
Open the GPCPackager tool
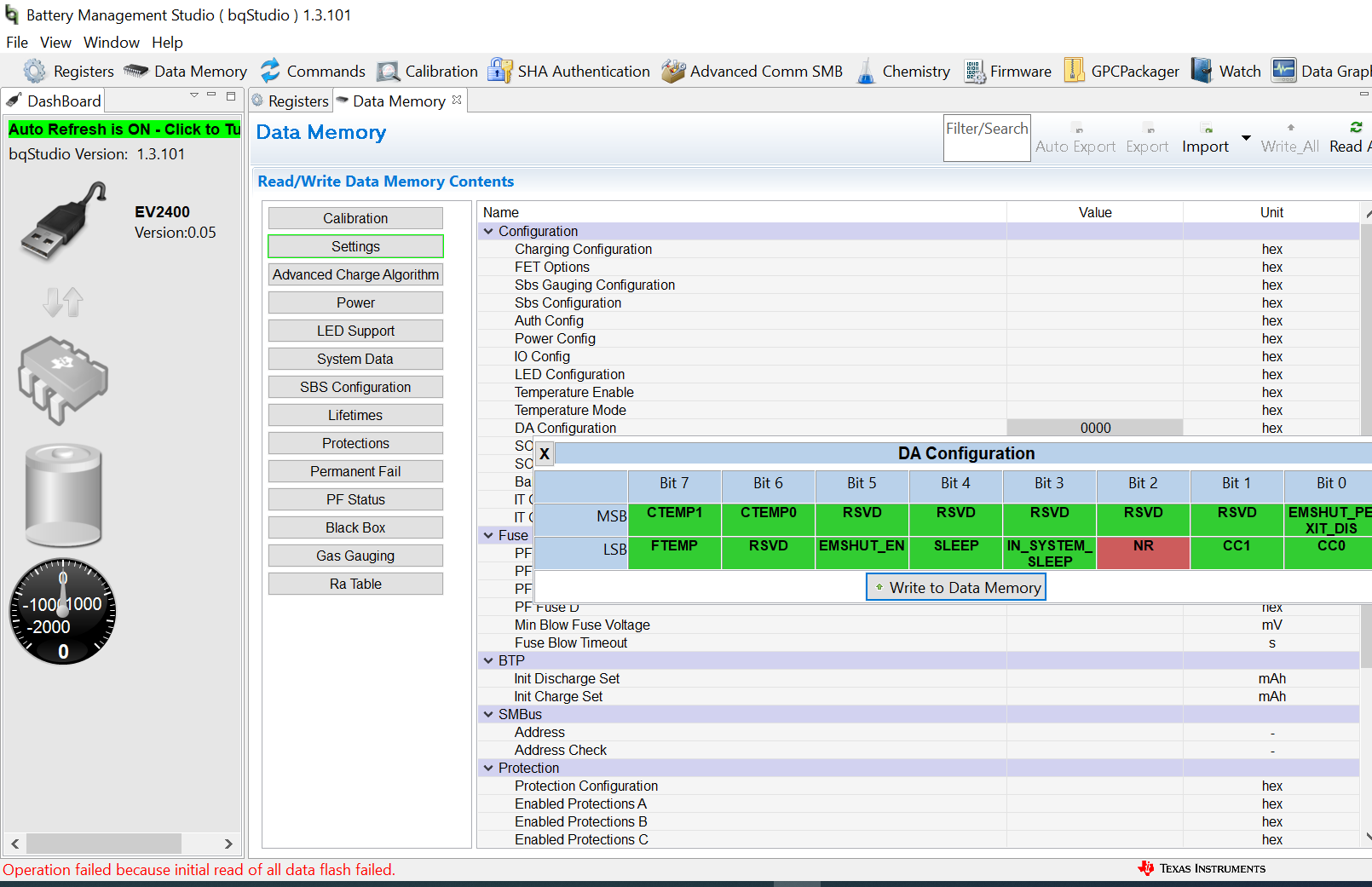coord(1122,71)
